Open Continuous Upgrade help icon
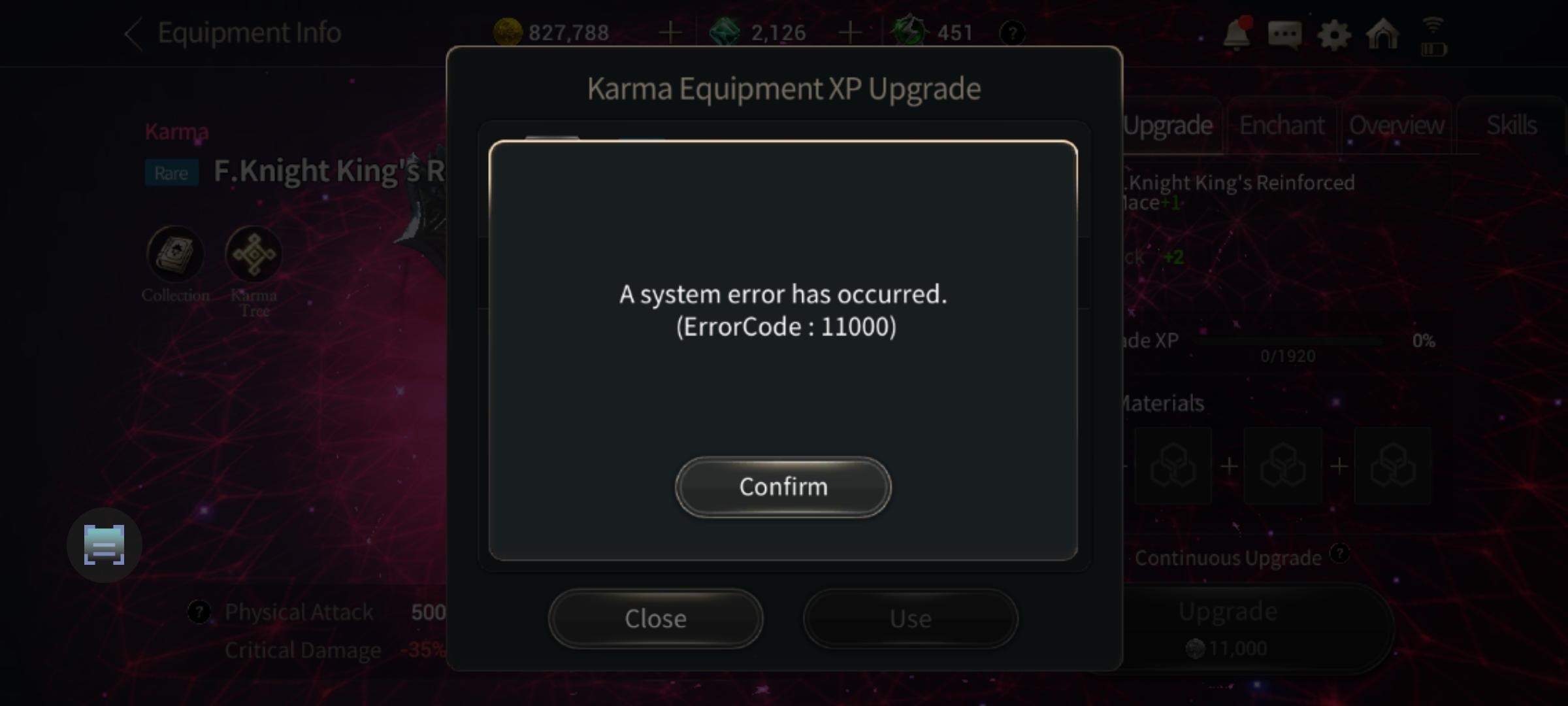The height and width of the screenshot is (706, 1568). pos(1339,554)
